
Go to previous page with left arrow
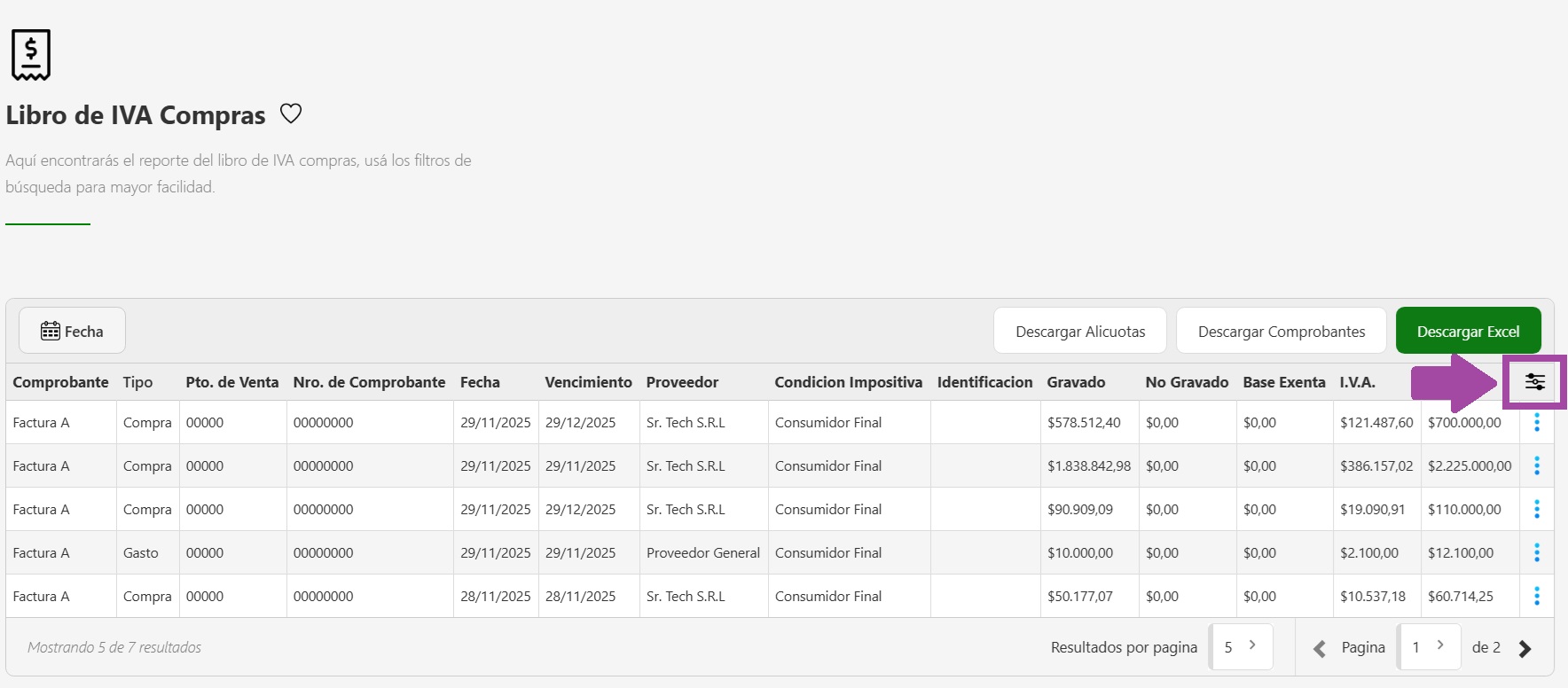pyautogui.click(x=1320, y=649)
